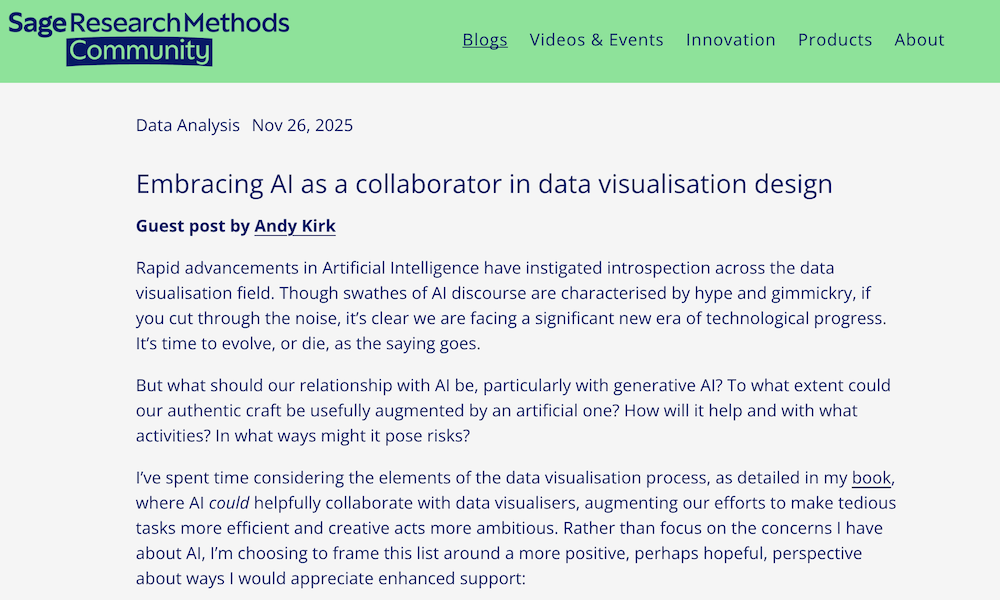
Task: Click the Community badge under the logo
Action: pyautogui.click(x=139, y=52)
